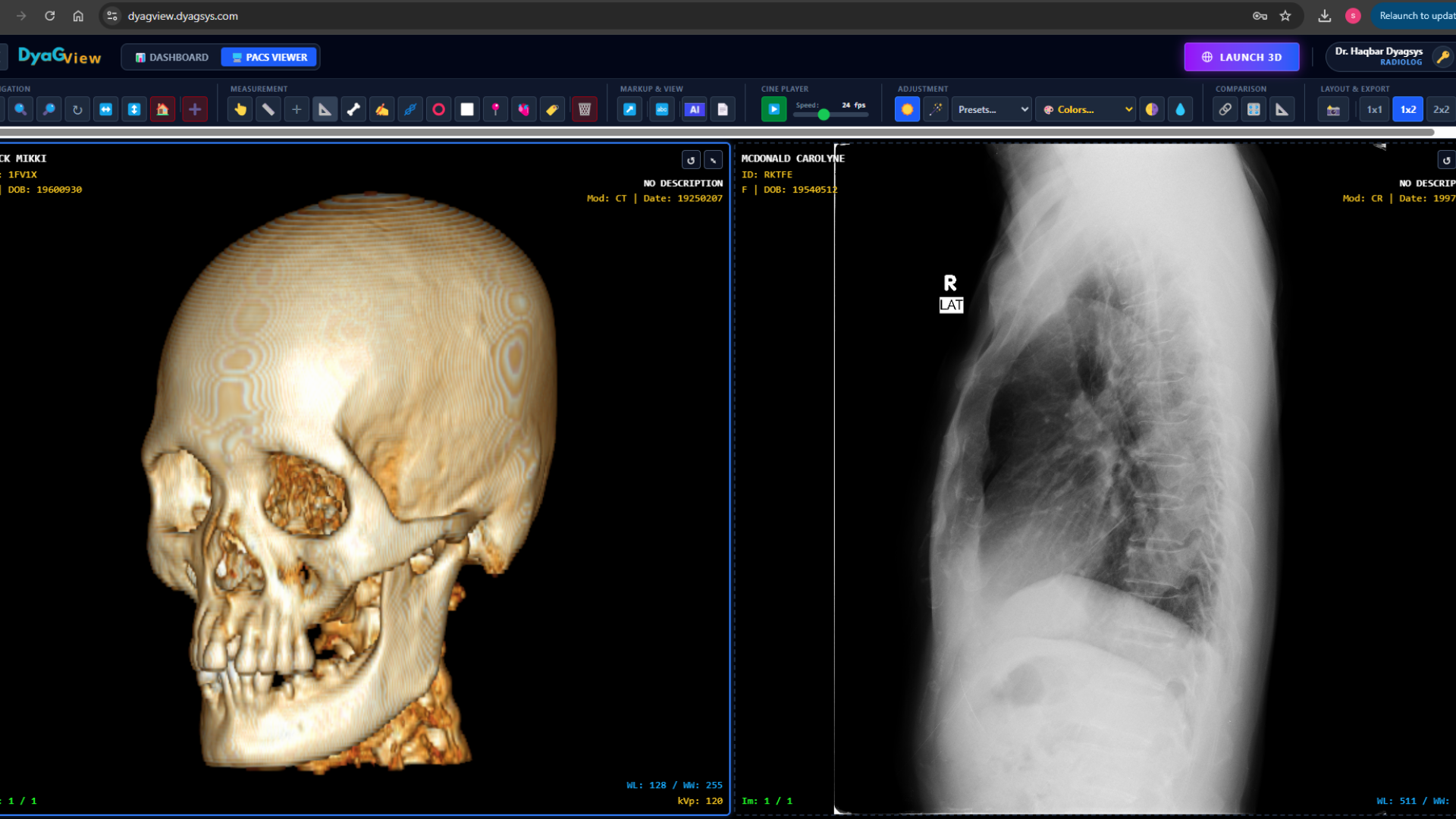The image size is (1456, 819).
Task: Click the Launch 3D button
Action: coord(1241,57)
